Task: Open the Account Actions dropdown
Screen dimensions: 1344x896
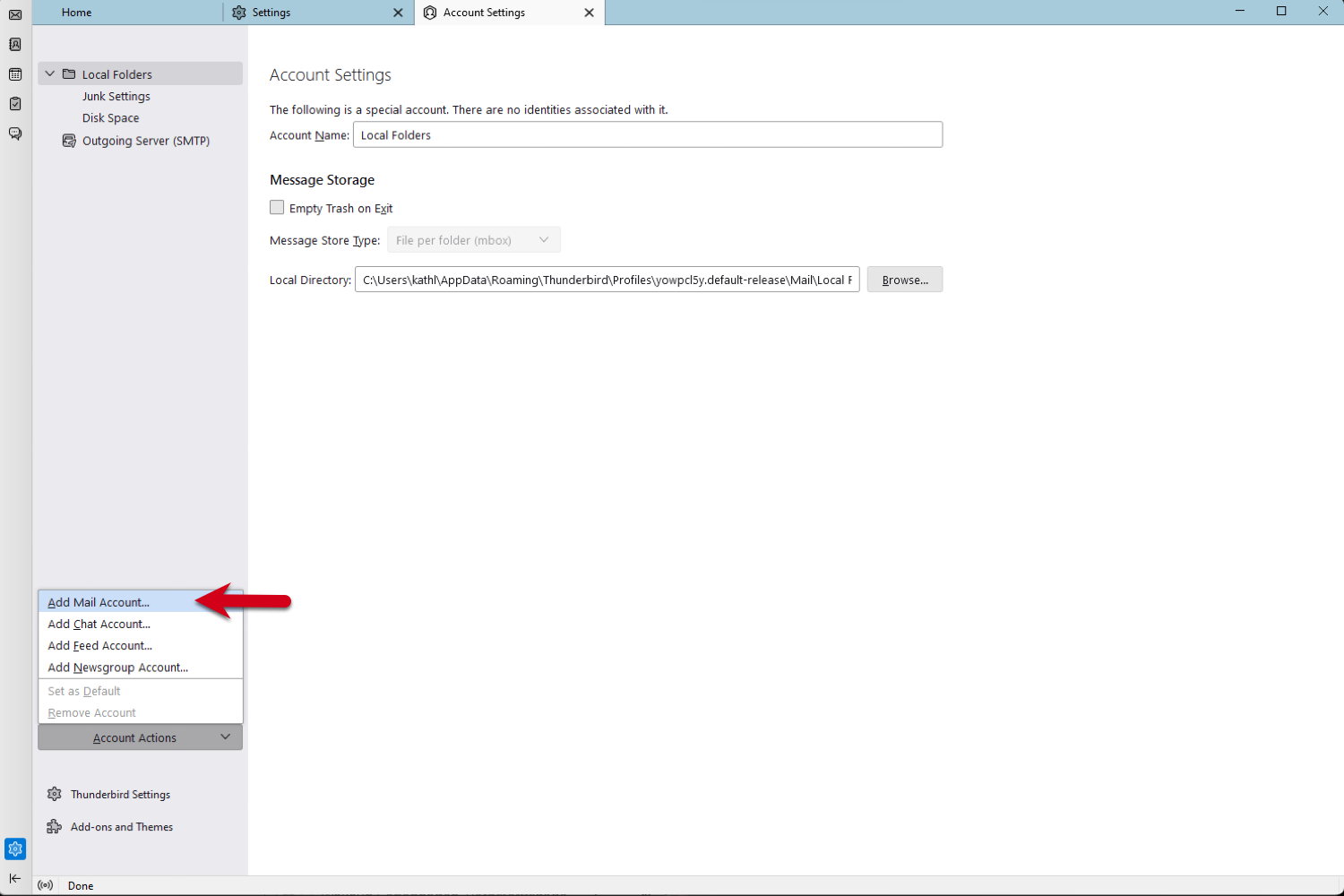Action: (x=139, y=737)
